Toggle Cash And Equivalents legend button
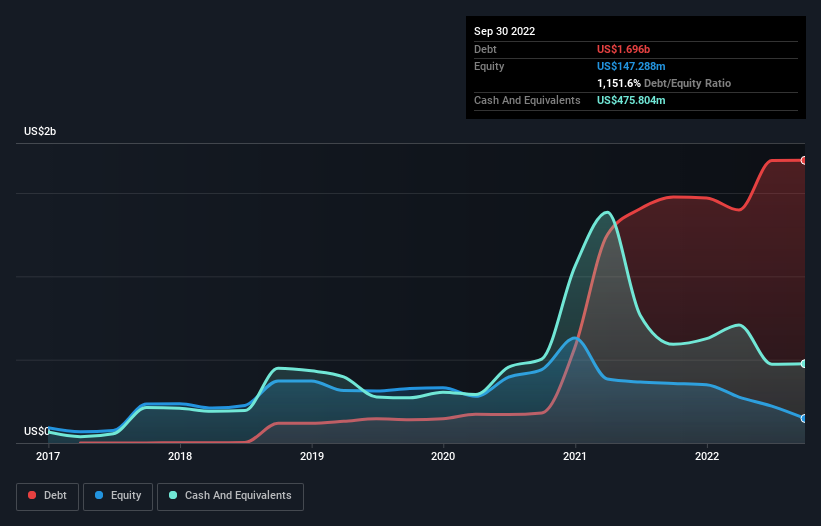Image resolution: width=821 pixels, height=526 pixels. click(x=230, y=496)
